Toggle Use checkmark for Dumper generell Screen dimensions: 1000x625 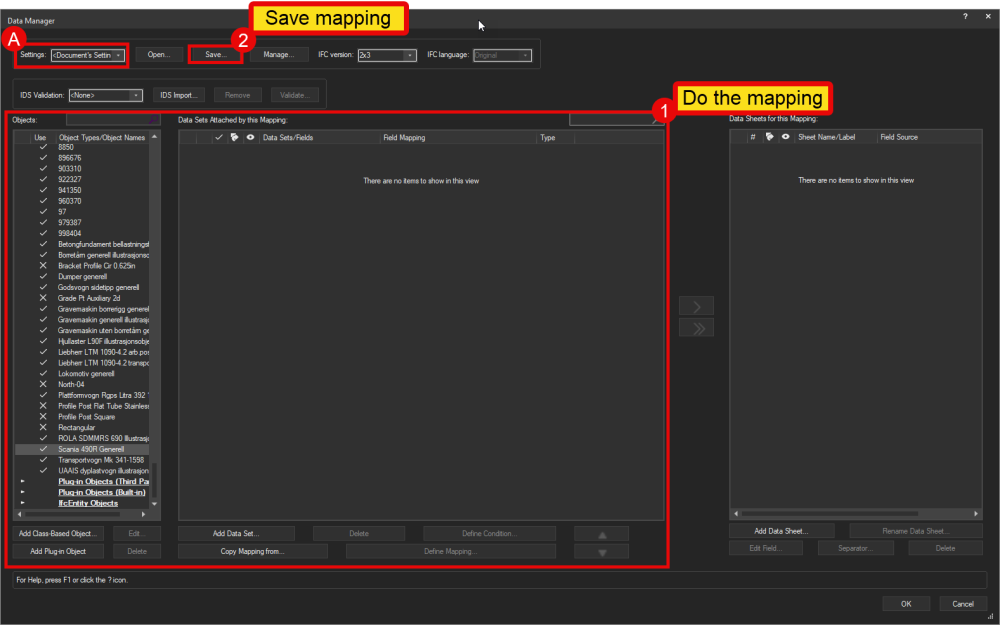point(42,277)
